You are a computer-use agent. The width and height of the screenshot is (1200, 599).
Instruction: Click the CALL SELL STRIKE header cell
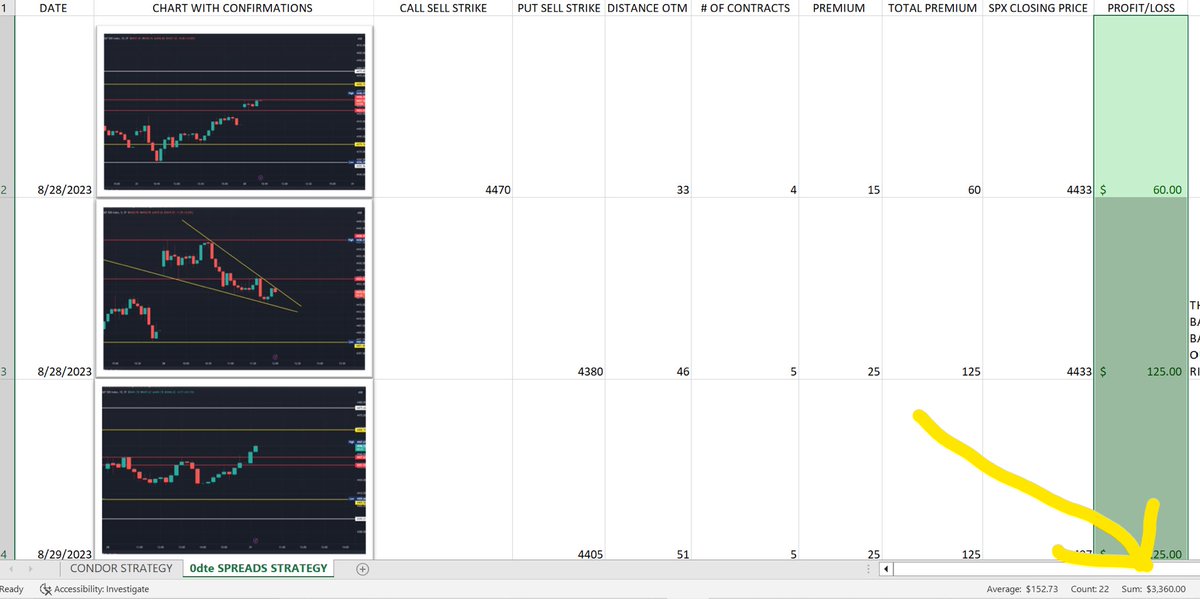[x=443, y=8]
